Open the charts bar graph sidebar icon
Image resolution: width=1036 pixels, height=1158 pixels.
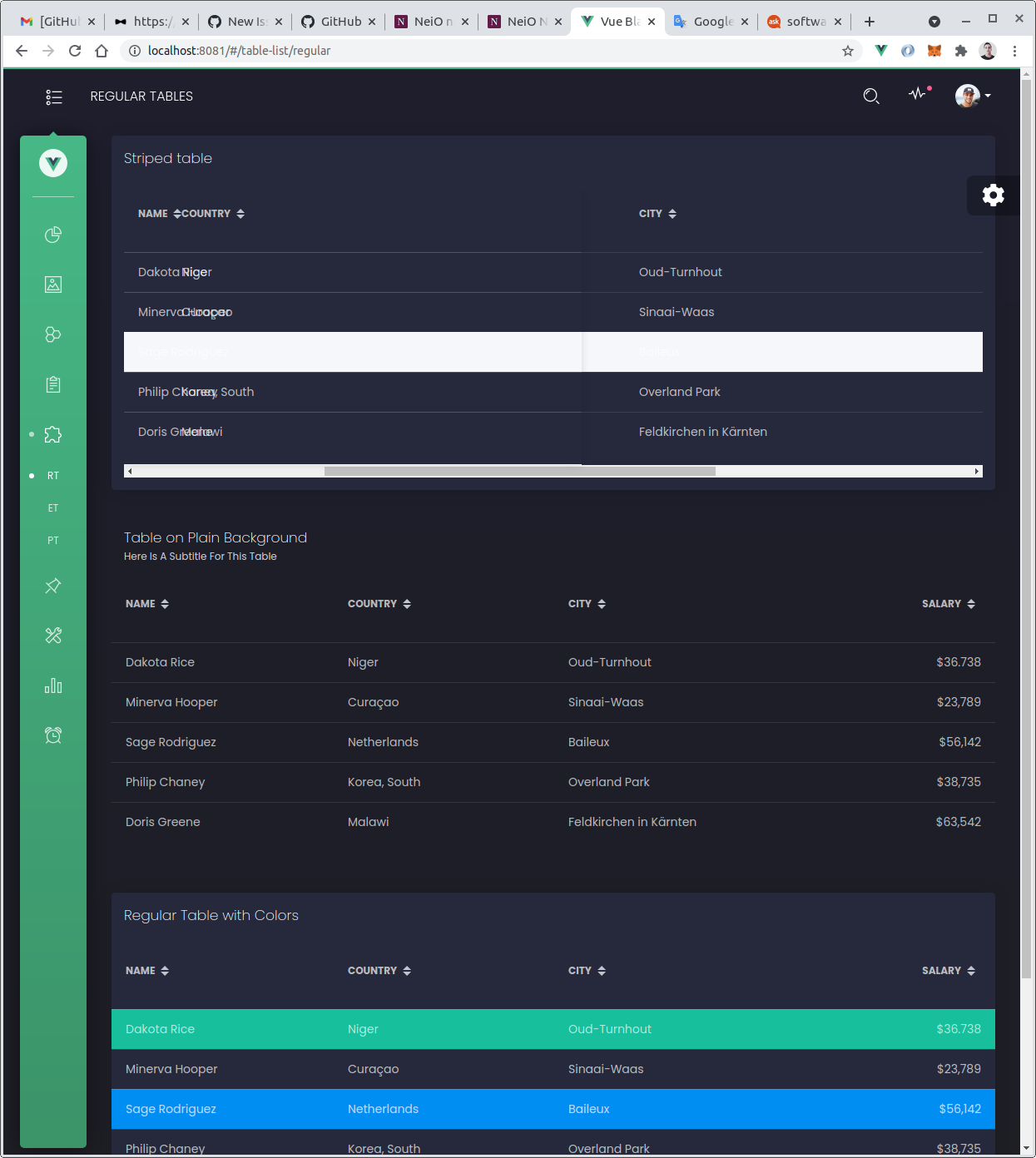tap(53, 685)
